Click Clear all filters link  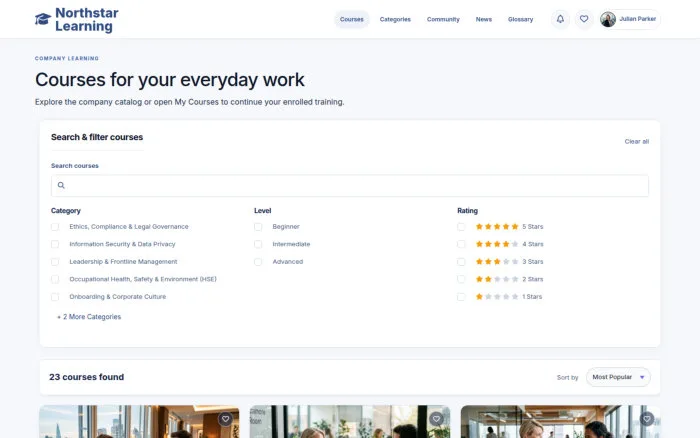637,142
